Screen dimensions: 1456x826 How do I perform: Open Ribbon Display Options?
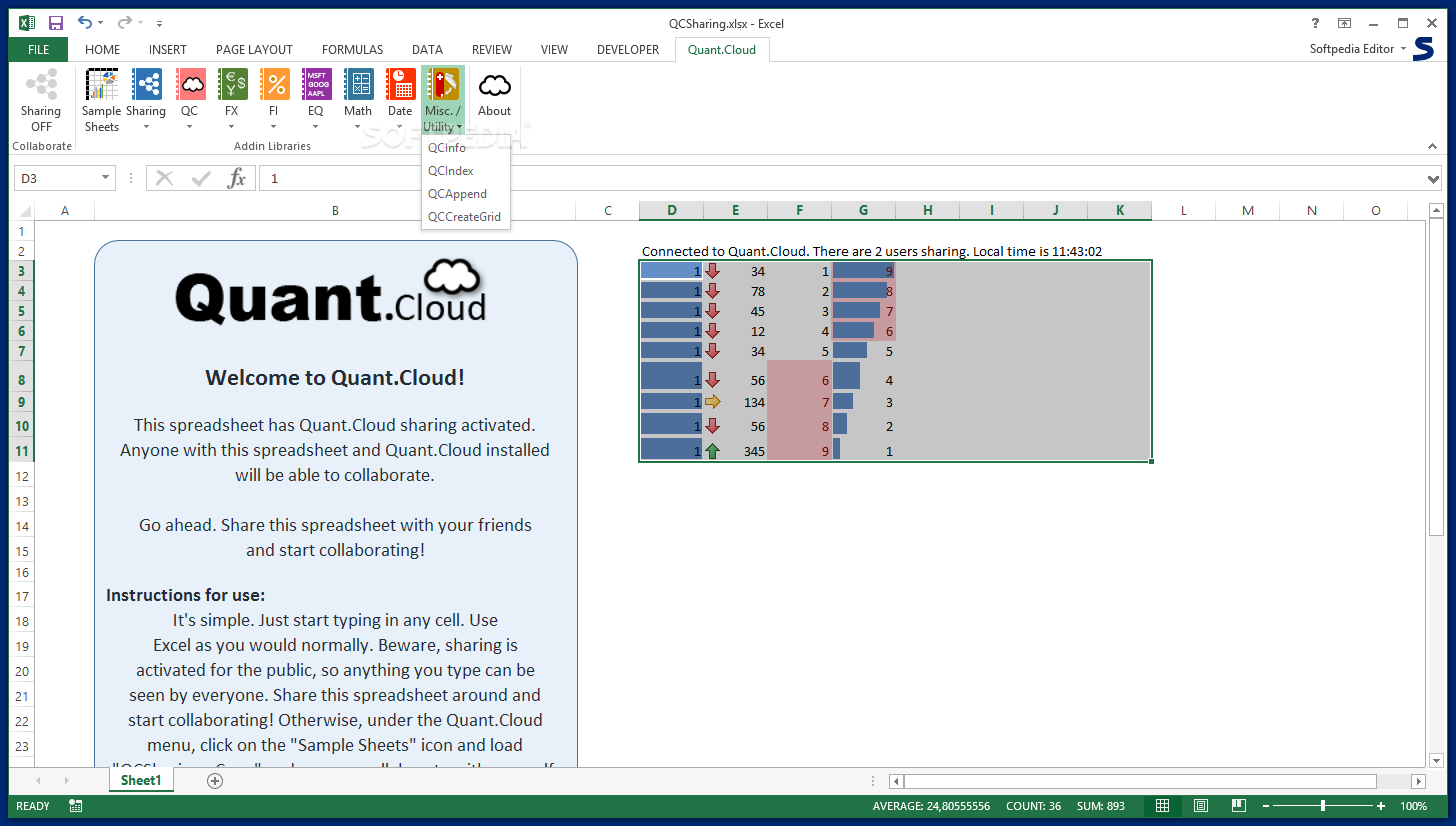pyautogui.click(x=1344, y=23)
